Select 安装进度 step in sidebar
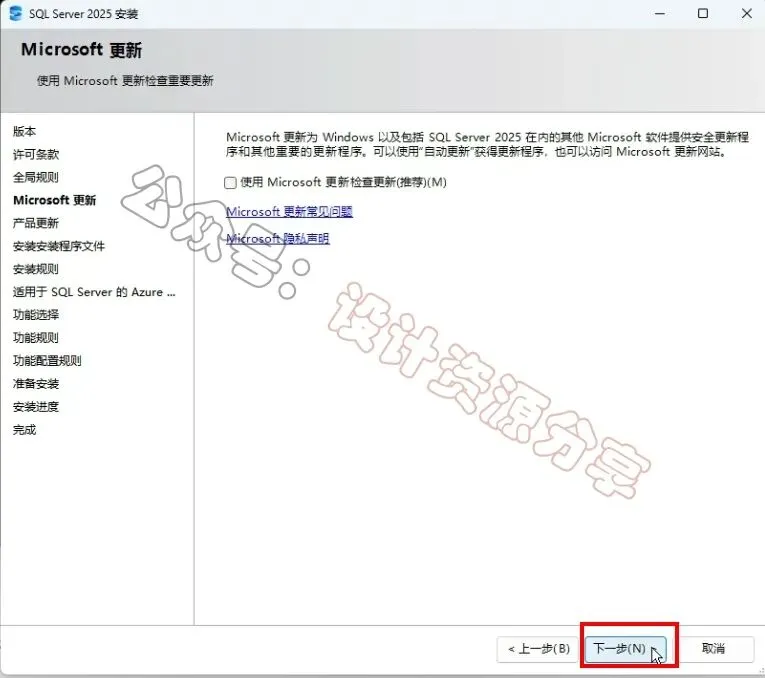Image resolution: width=765 pixels, height=678 pixels. tap(36, 407)
